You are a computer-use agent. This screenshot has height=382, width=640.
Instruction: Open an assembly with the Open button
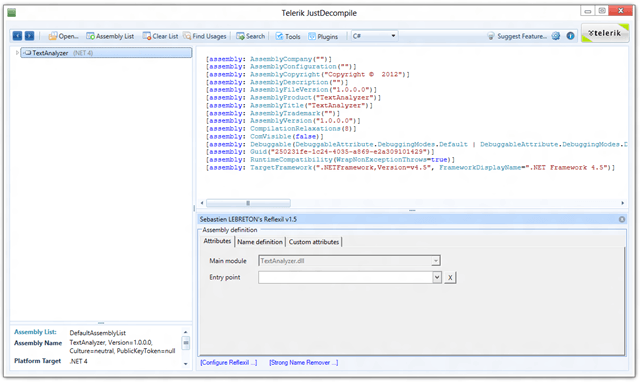pyautogui.click(x=64, y=36)
